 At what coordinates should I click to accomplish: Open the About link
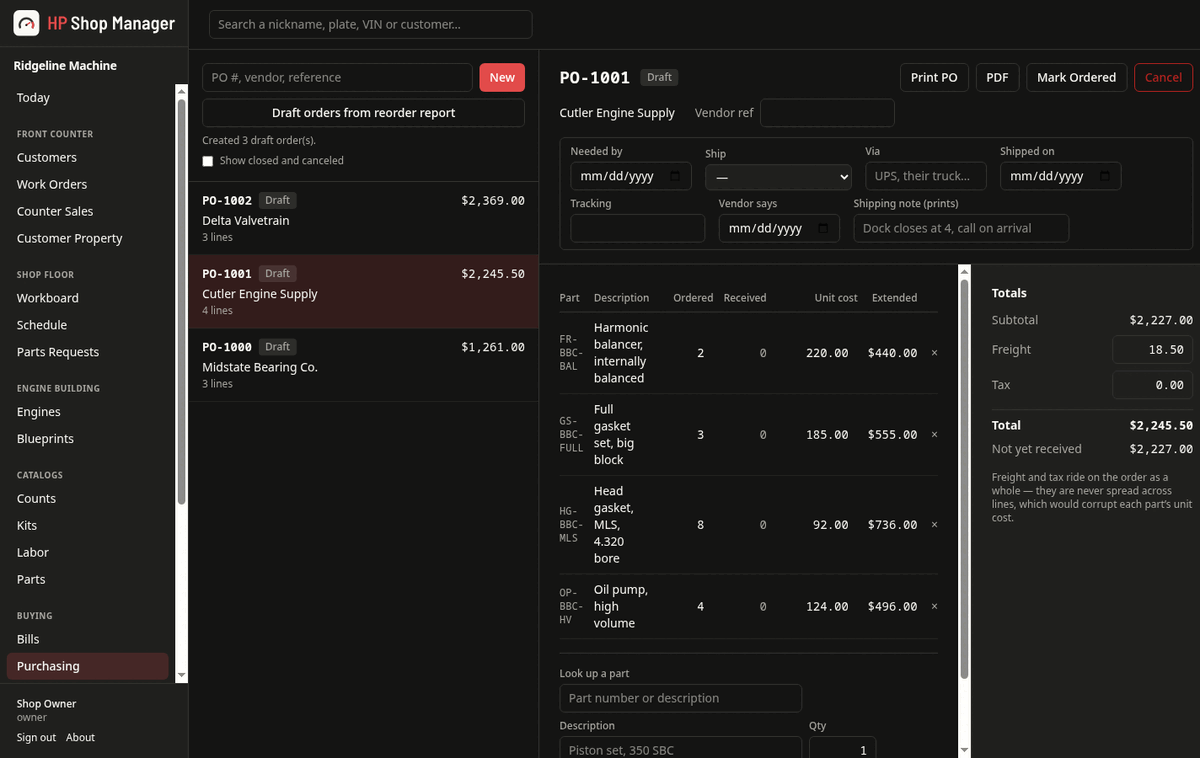tap(80, 738)
